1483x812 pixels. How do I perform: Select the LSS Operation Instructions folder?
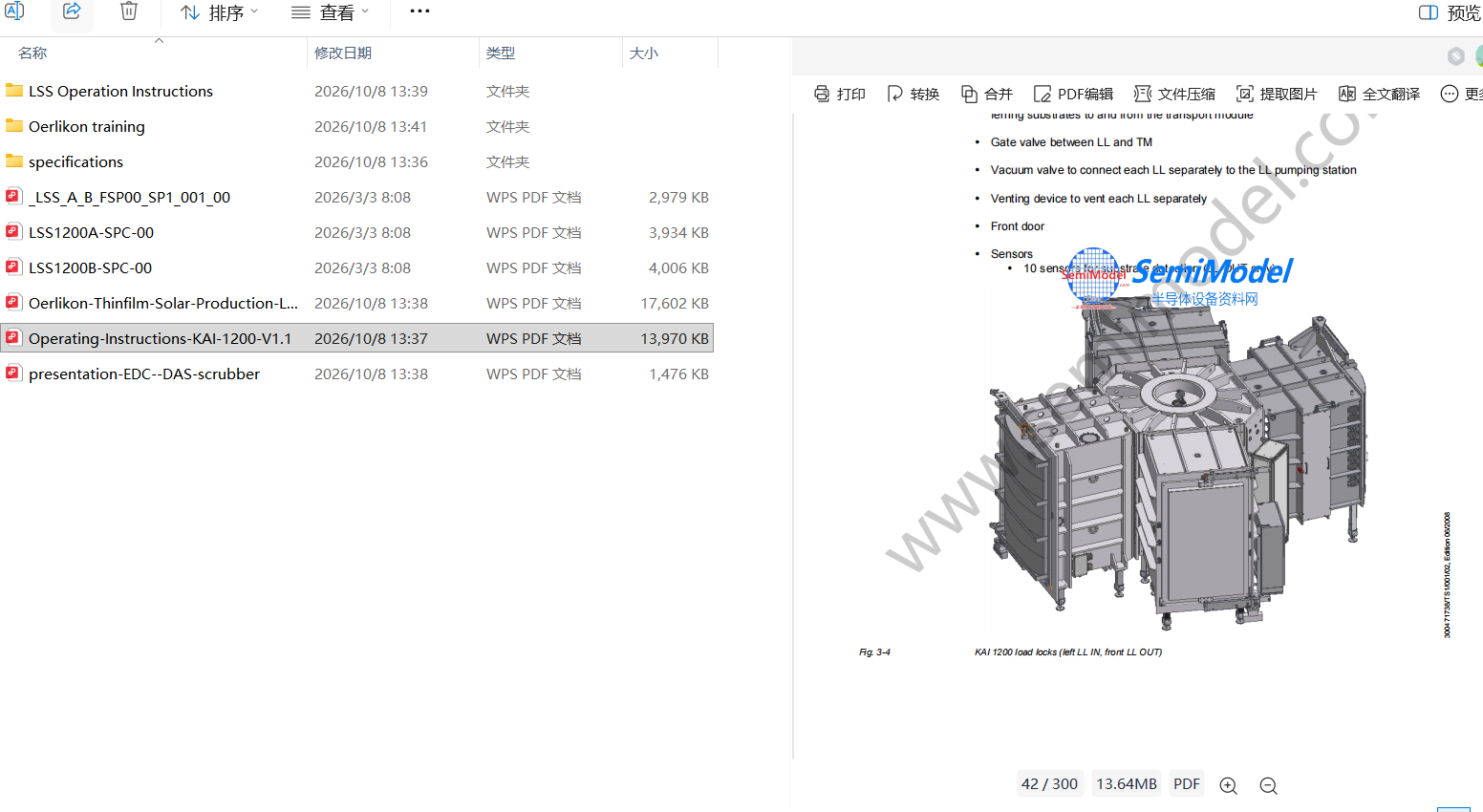click(120, 92)
